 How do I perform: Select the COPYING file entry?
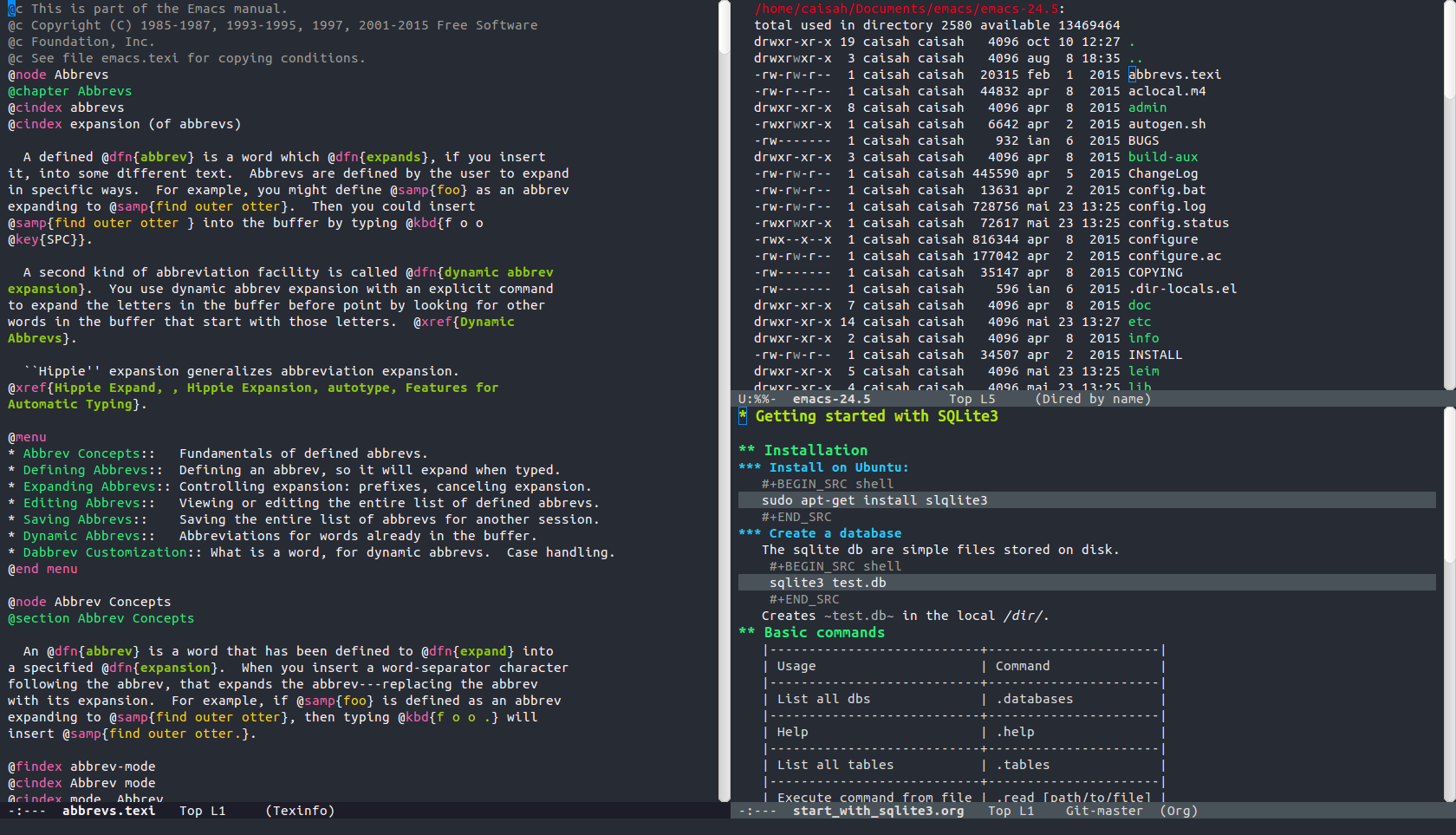[1155, 272]
